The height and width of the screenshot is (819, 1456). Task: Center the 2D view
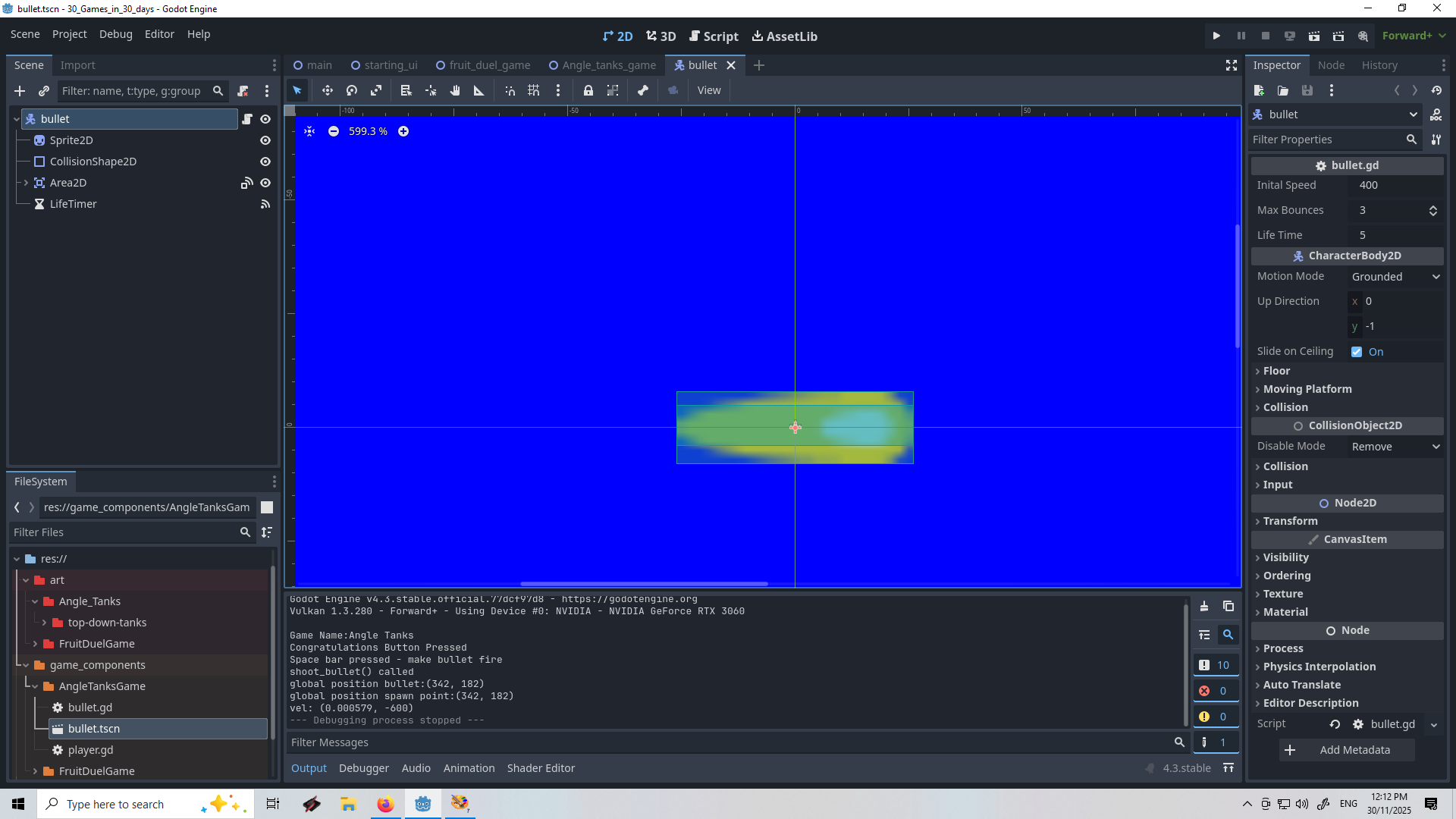pyautogui.click(x=309, y=131)
